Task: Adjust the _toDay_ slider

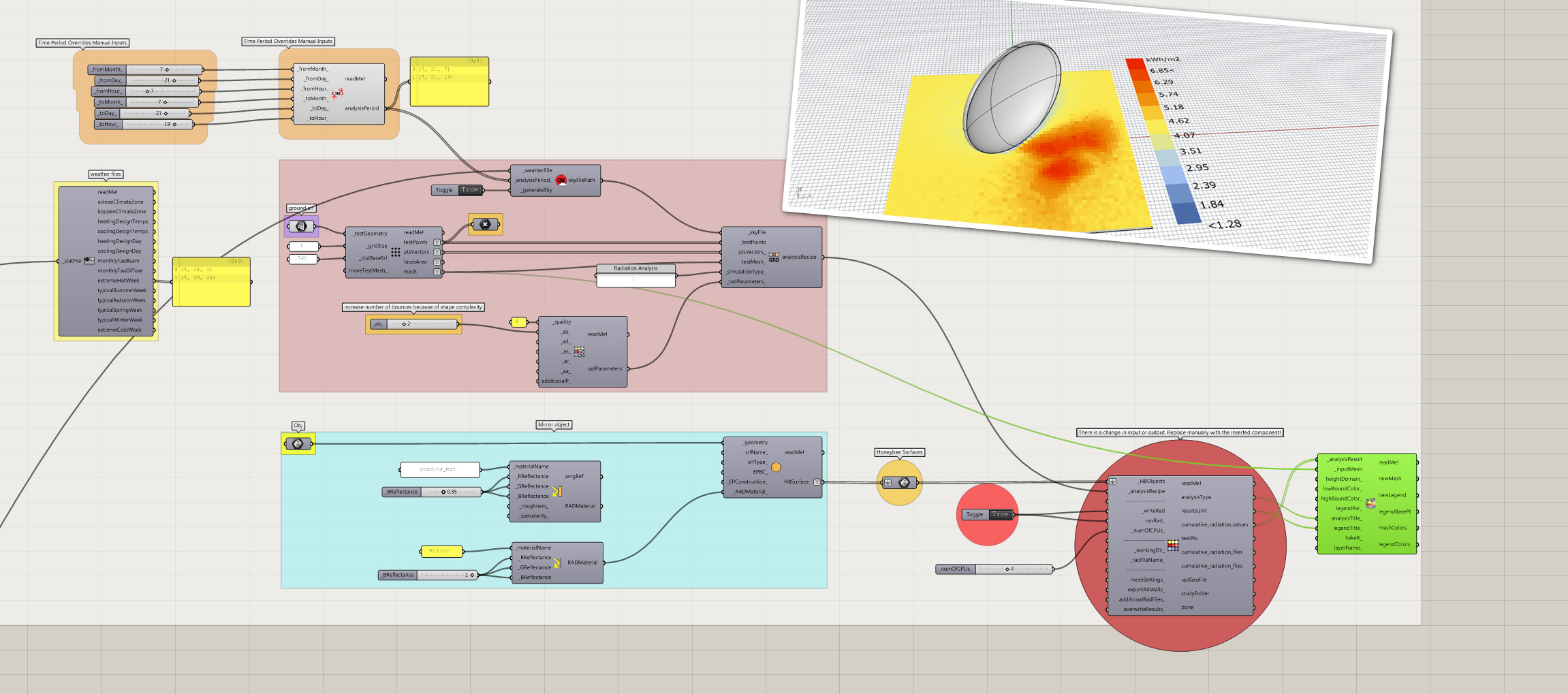Action: pos(142,113)
